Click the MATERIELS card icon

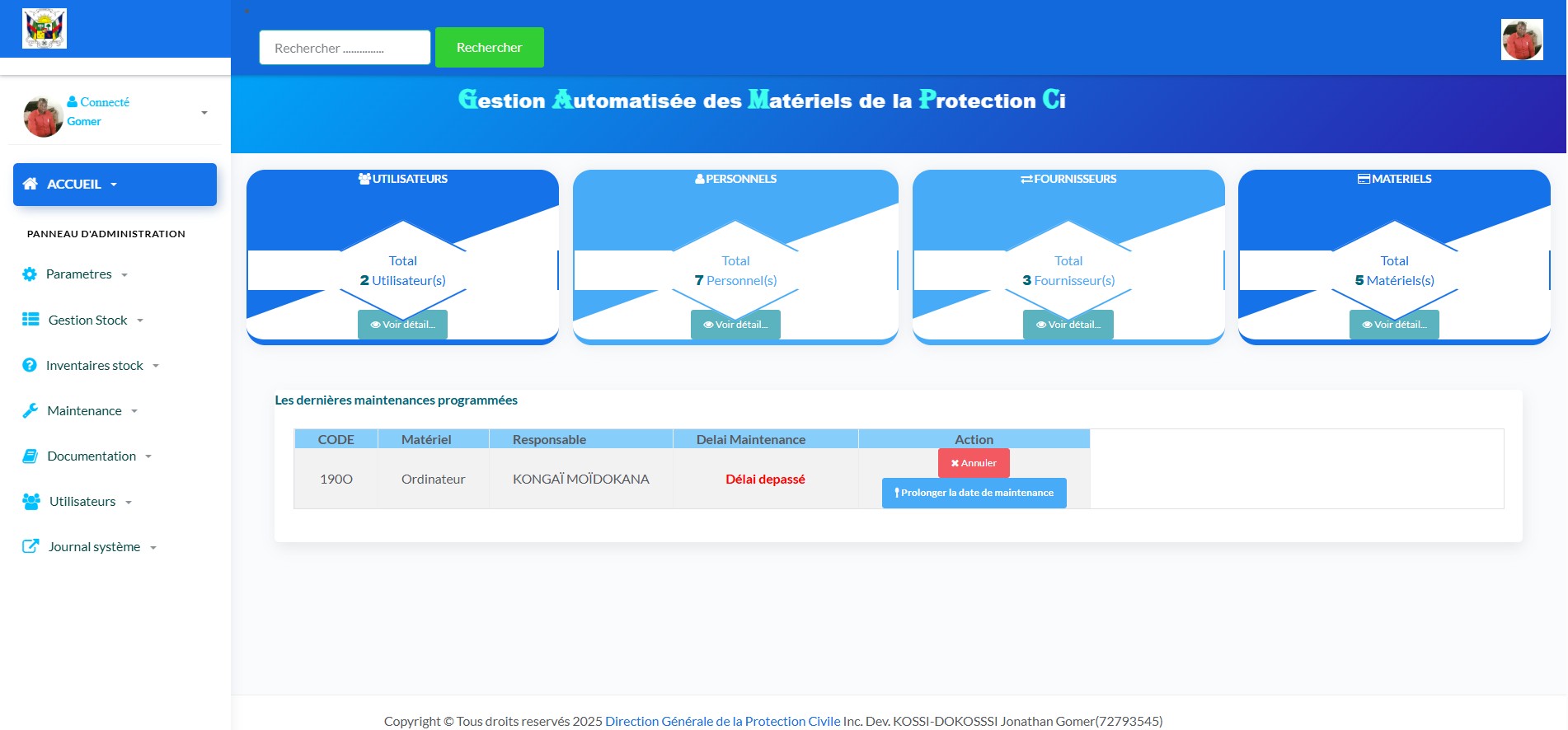click(1364, 179)
